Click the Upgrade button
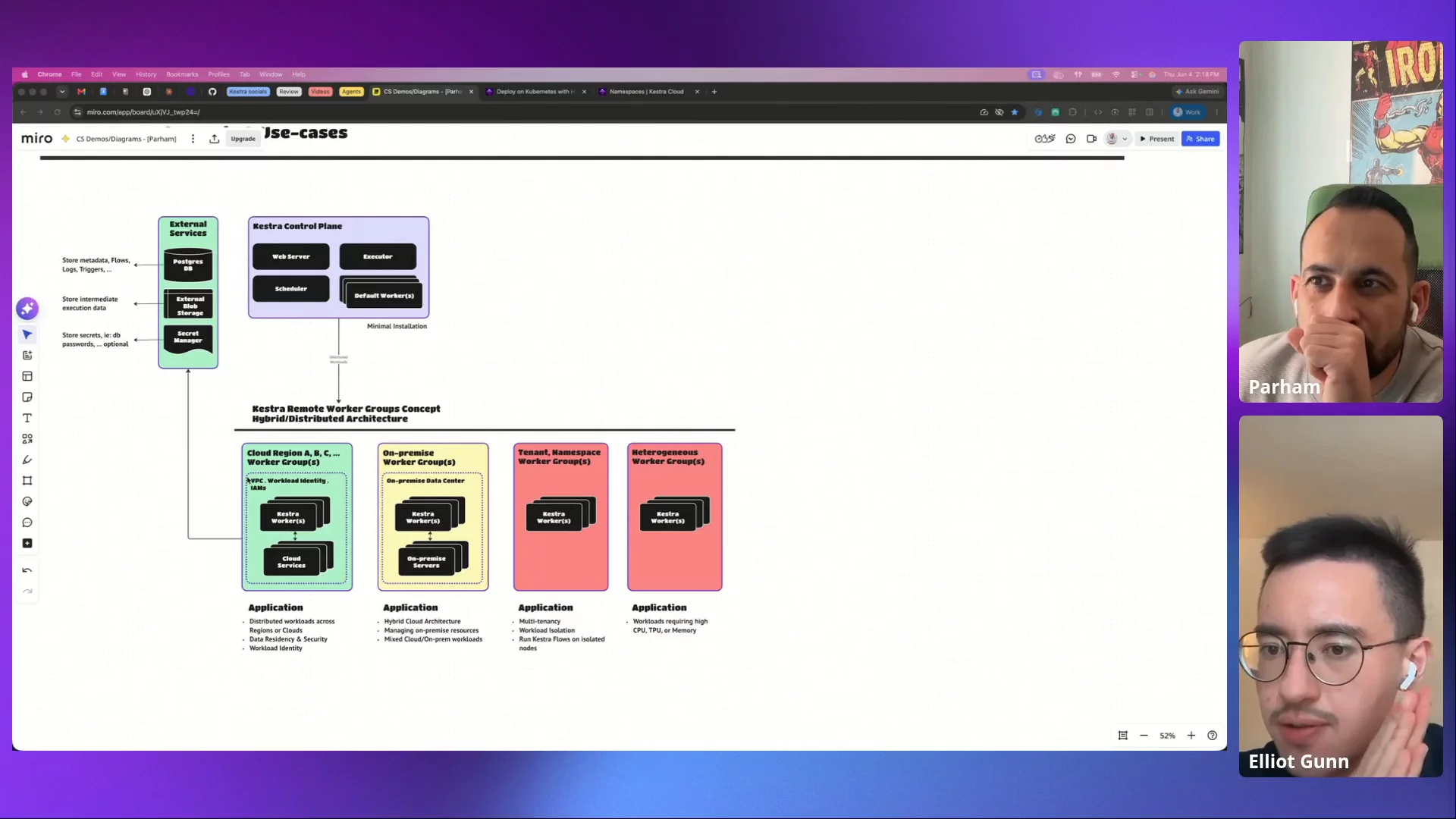1456x819 pixels. [243, 139]
